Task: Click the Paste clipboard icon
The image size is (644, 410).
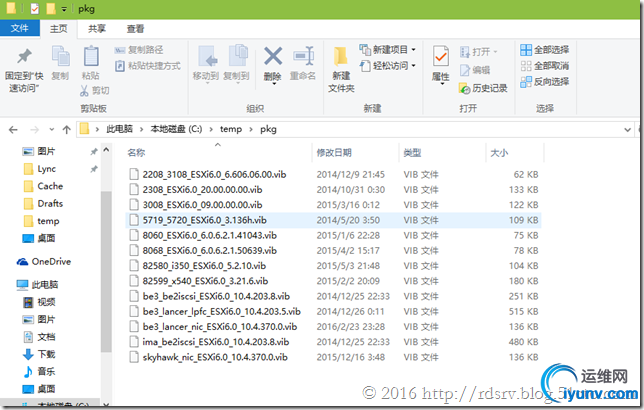Action: [91, 57]
